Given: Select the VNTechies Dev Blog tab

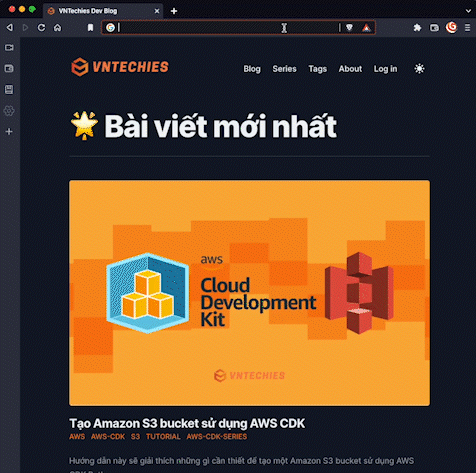Looking at the screenshot, I should coord(103,11).
